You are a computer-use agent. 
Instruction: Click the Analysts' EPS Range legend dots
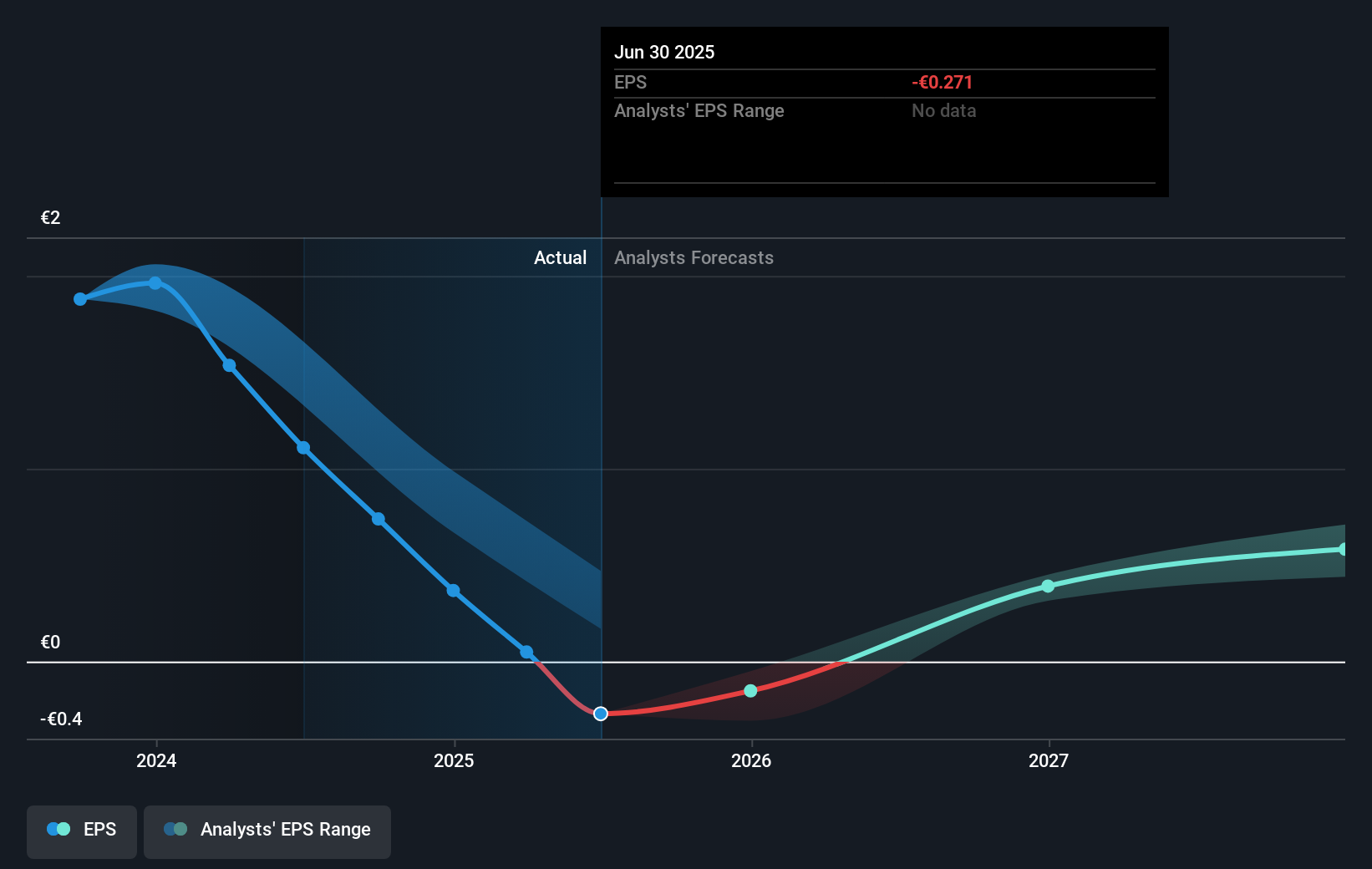pos(175,828)
